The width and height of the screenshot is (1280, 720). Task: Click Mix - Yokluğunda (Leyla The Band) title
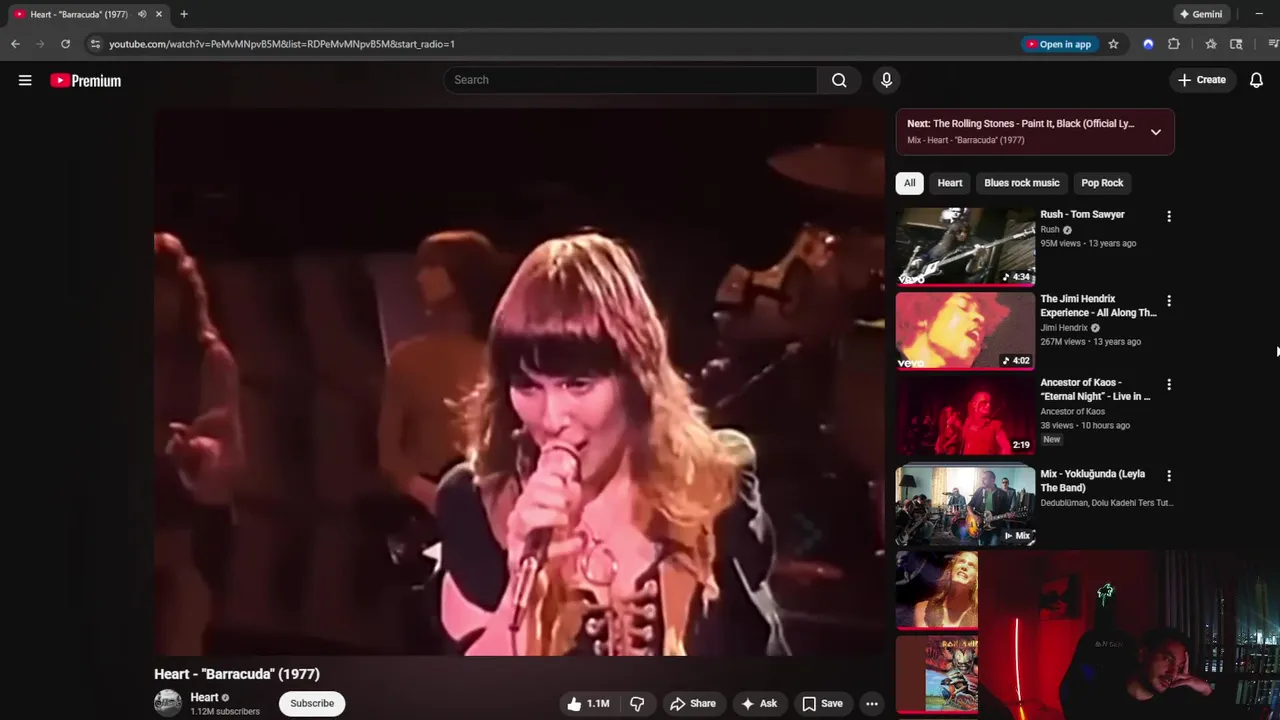[1092, 481]
